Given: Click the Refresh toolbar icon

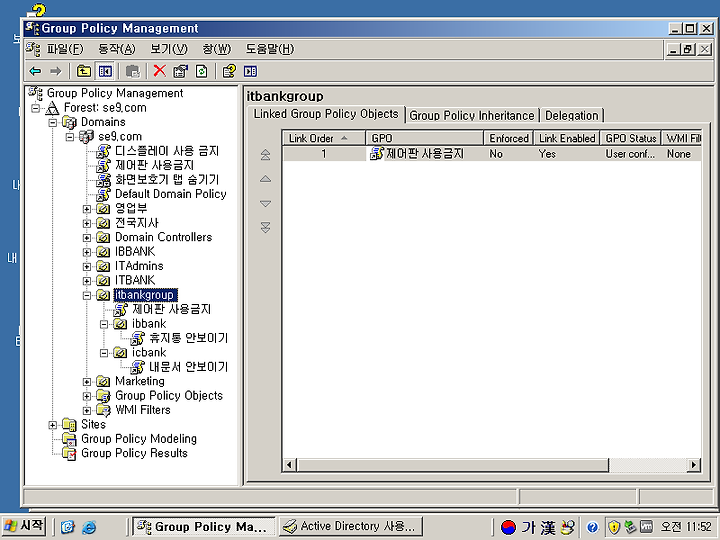Looking at the screenshot, I should pos(202,71).
